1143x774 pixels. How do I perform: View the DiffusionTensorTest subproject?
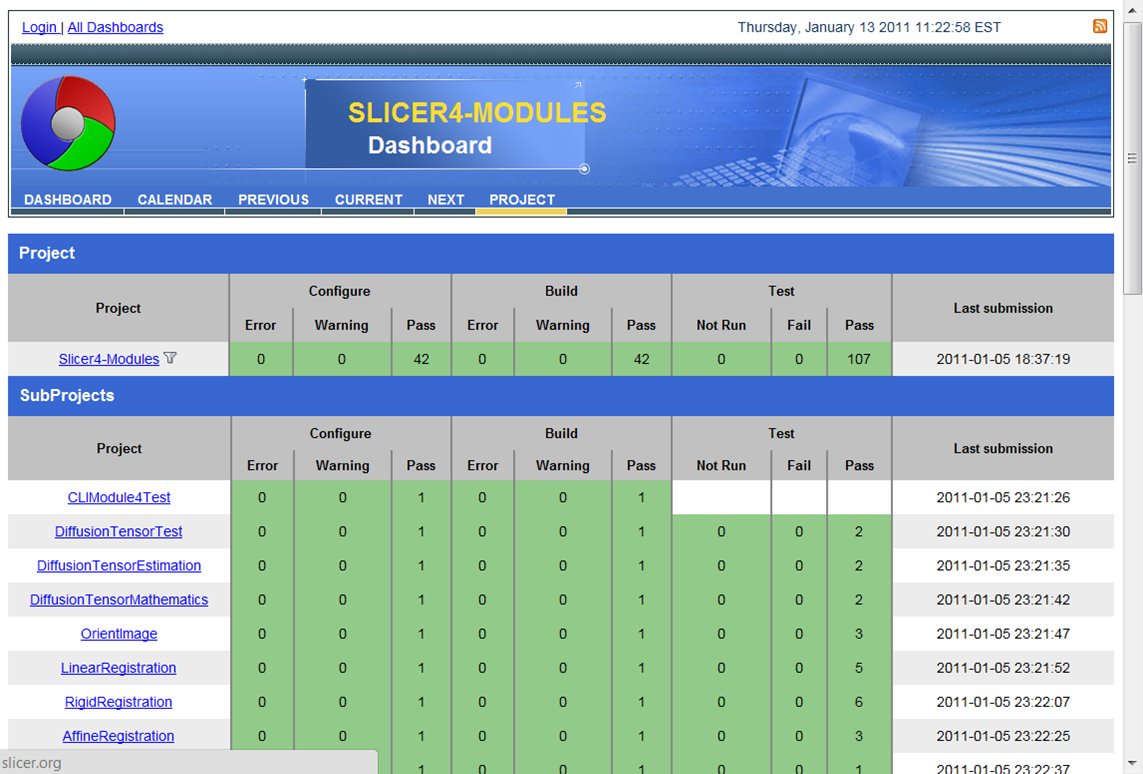point(119,531)
